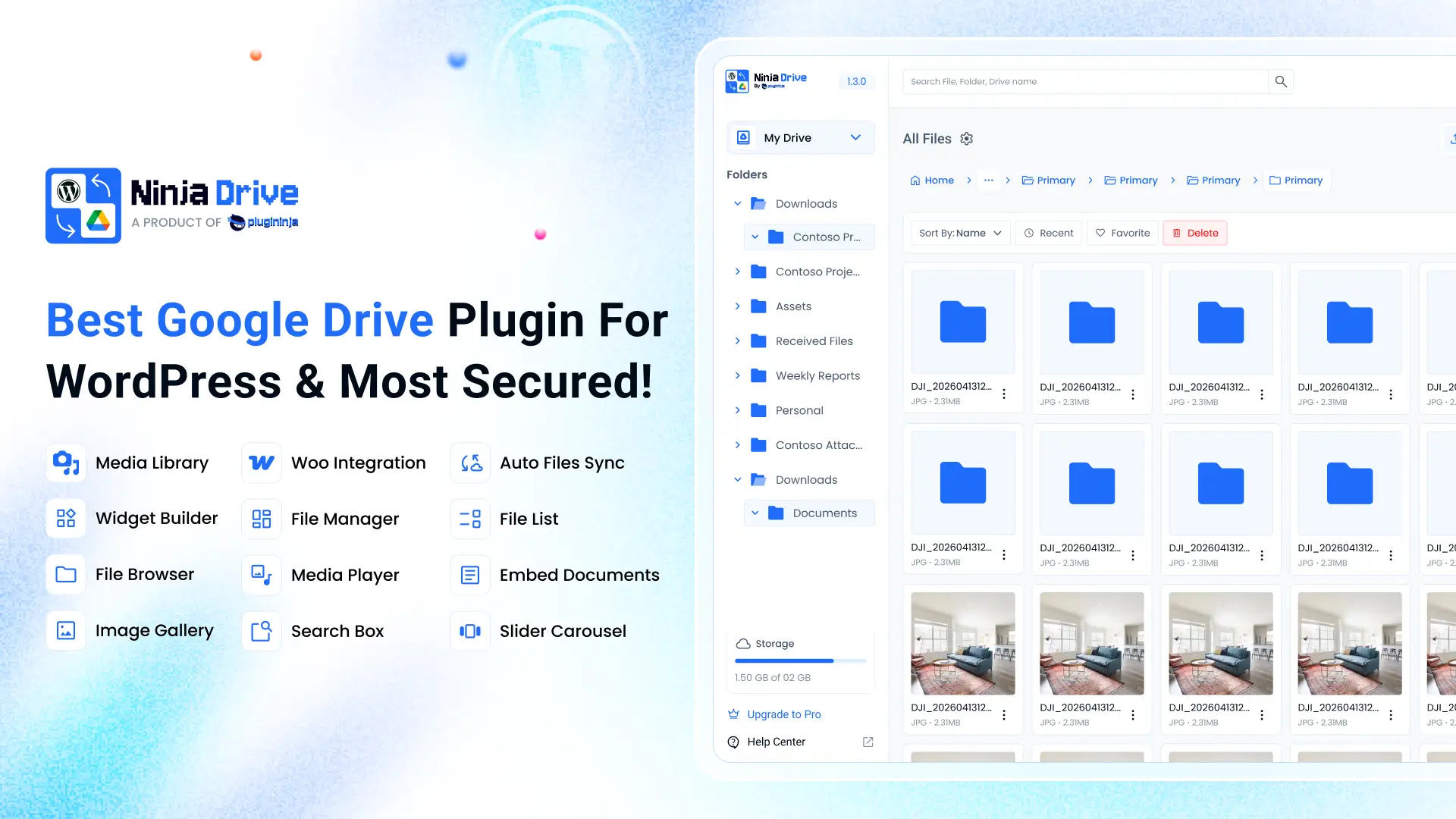
Task: Select the Documents subfolder
Action: [809, 513]
